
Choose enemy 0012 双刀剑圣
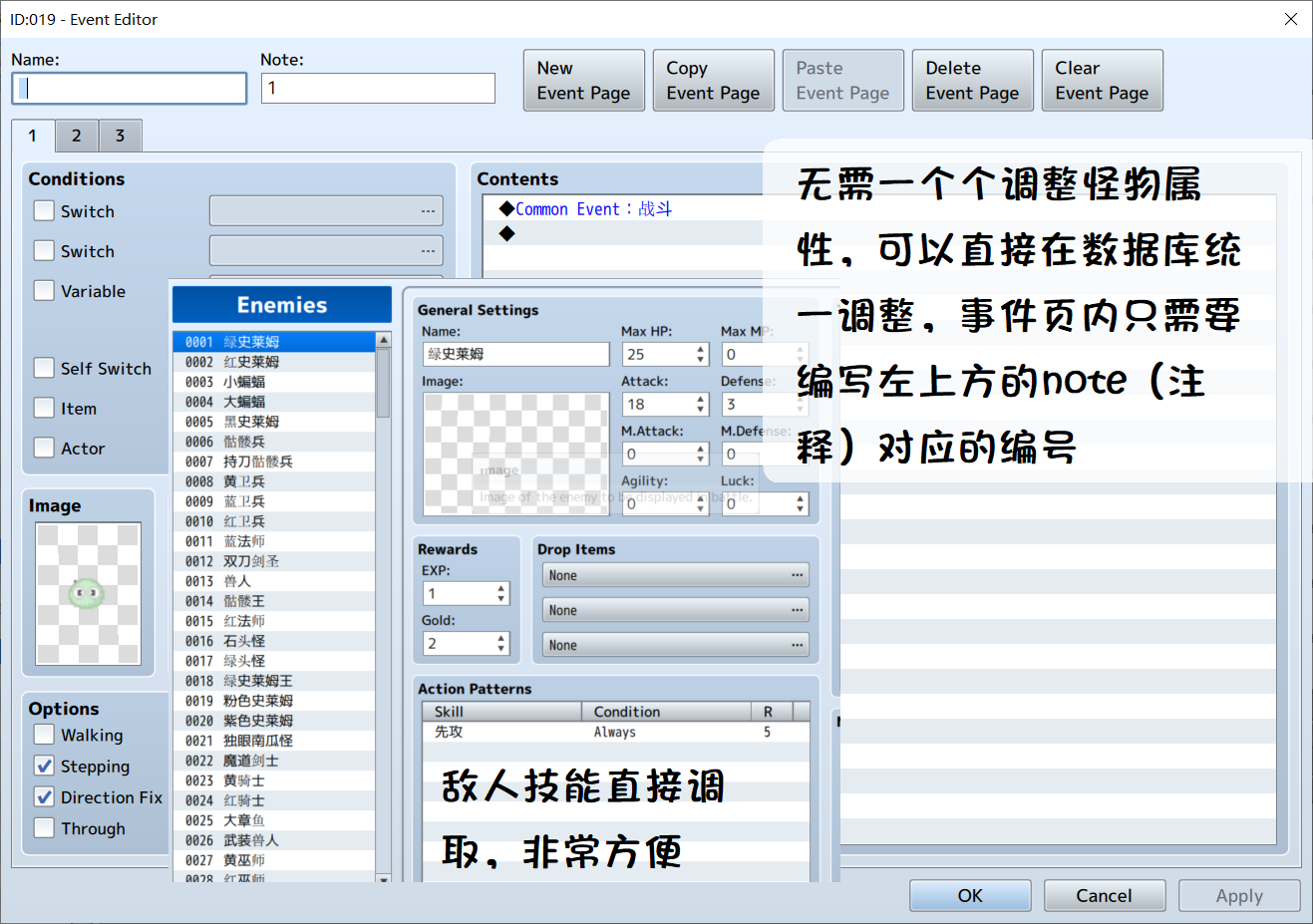tap(274, 561)
